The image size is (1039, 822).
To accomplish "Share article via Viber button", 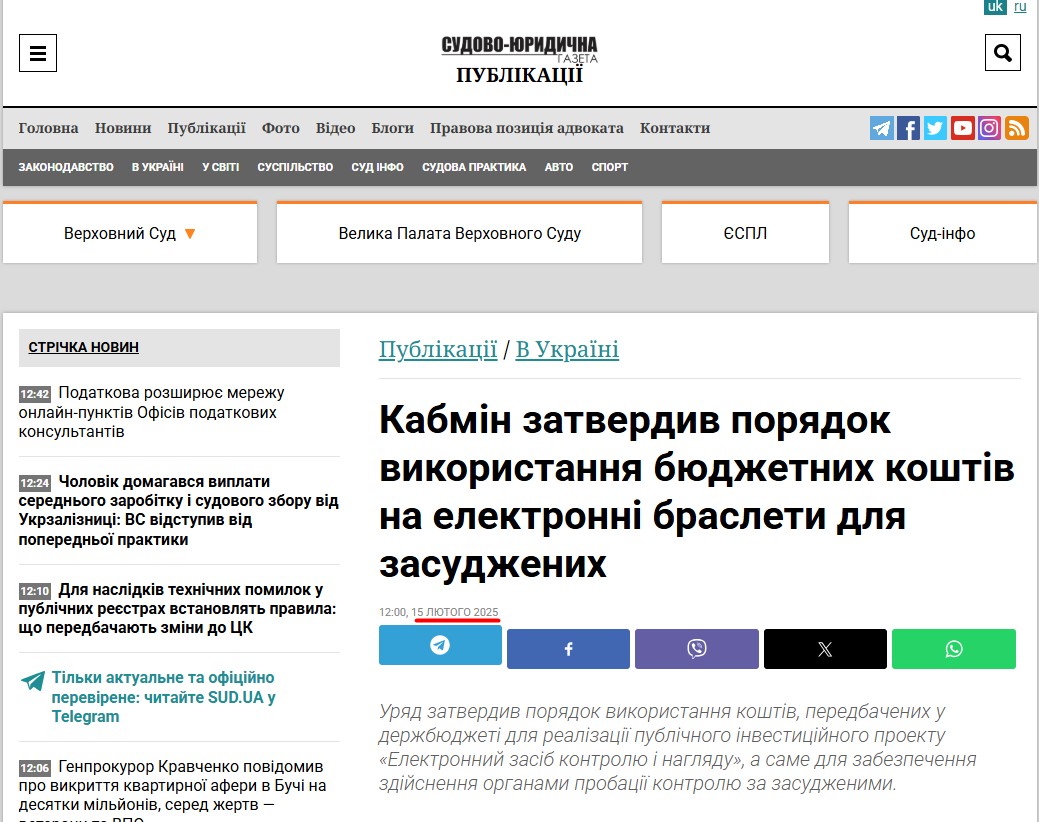I will coord(696,649).
